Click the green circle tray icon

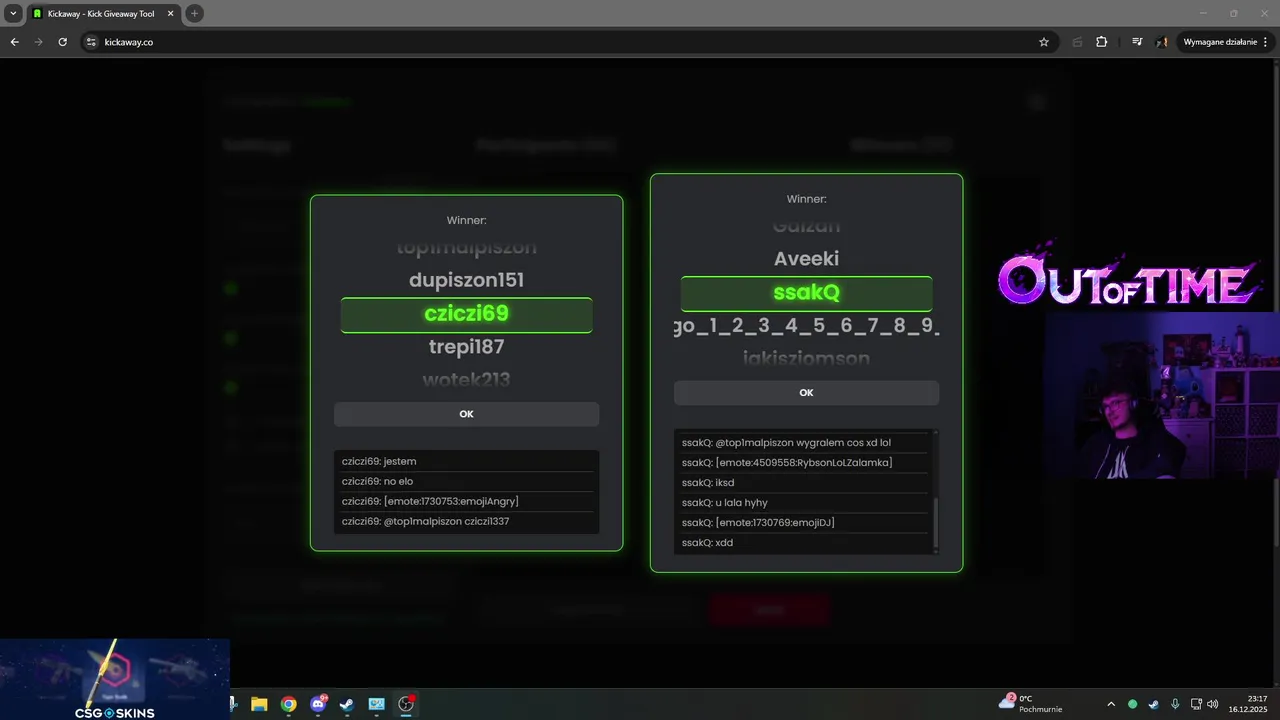[1133, 704]
